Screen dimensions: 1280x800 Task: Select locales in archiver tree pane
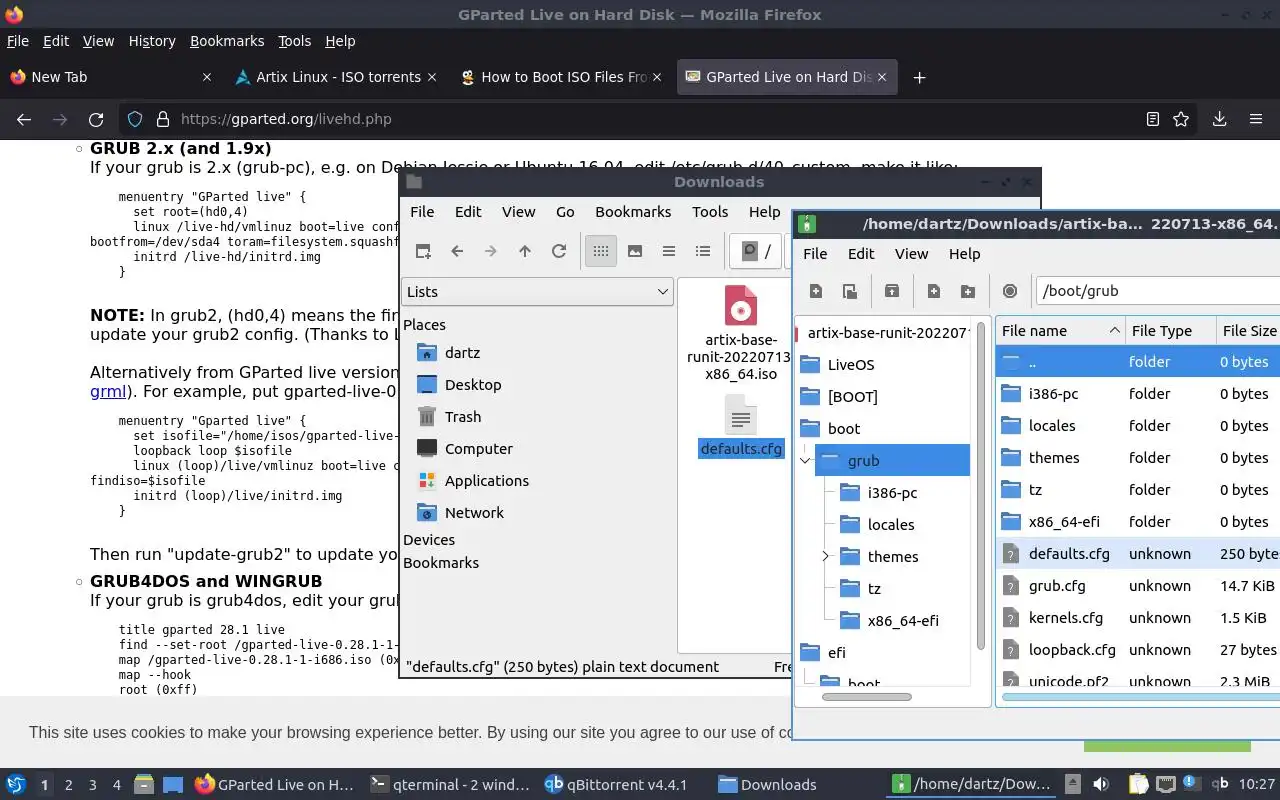(890, 525)
